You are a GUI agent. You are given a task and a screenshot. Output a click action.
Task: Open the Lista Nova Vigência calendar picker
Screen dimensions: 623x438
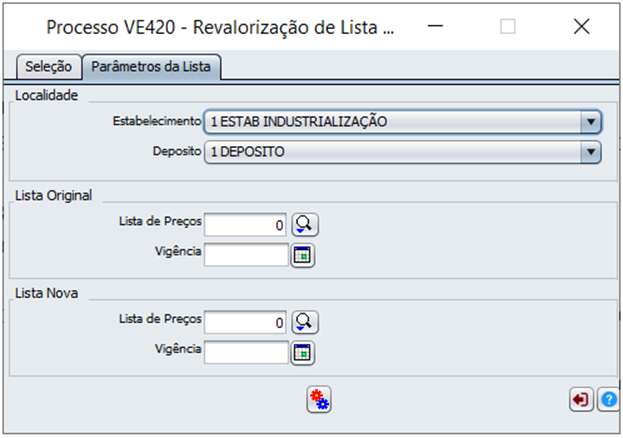(x=303, y=353)
